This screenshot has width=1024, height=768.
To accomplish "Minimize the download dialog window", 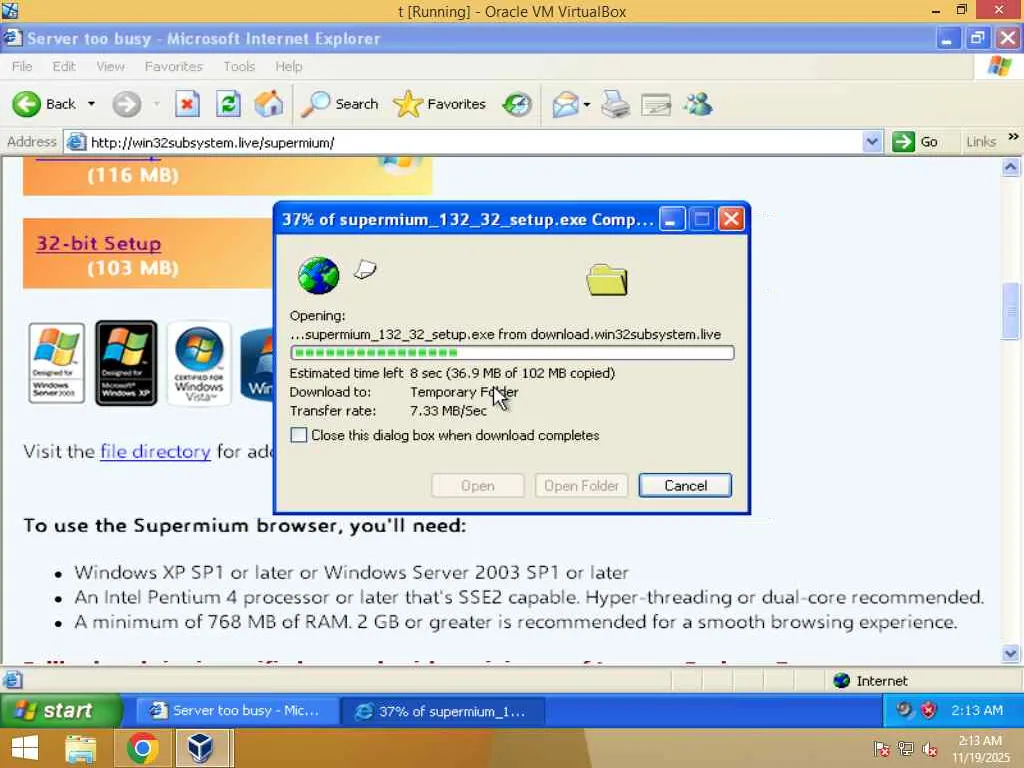I will (672, 219).
